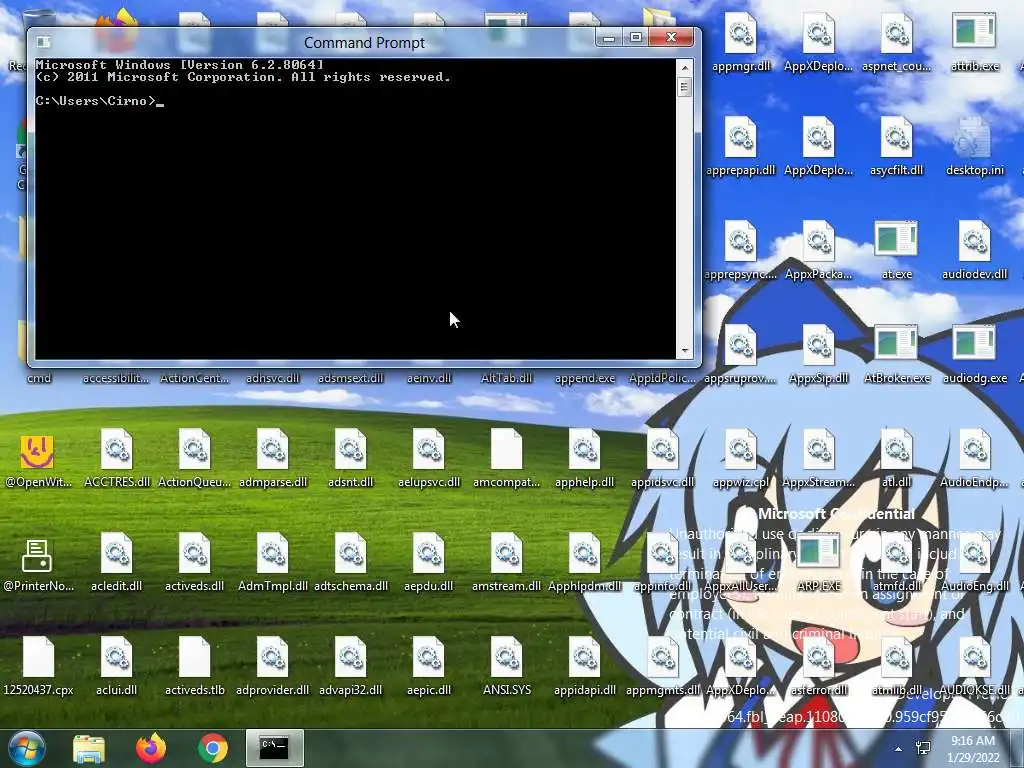Show hidden tray icons arrow
This screenshot has width=1024, height=768.
[899, 749]
